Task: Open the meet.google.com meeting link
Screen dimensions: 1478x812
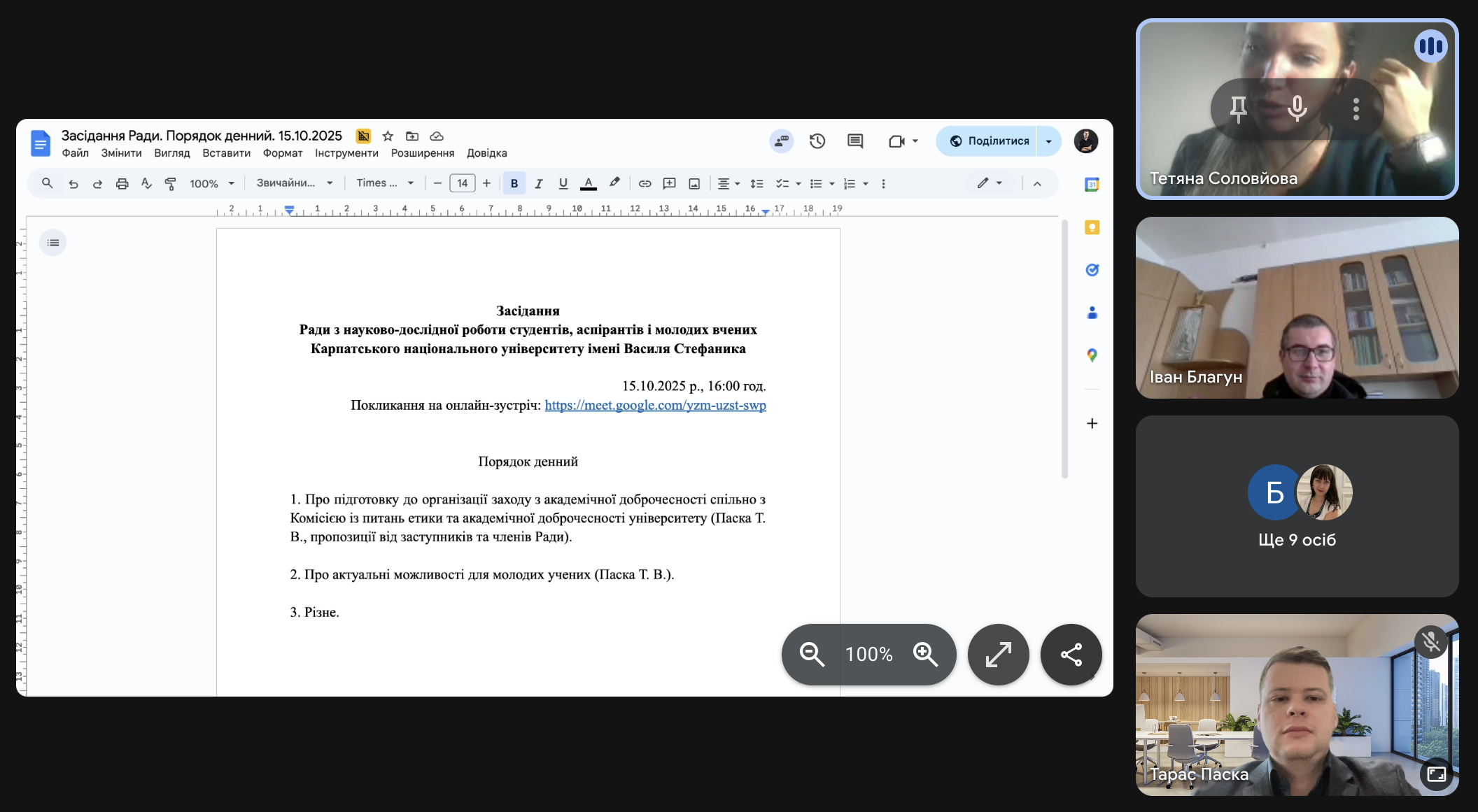Action: (x=655, y=406)
